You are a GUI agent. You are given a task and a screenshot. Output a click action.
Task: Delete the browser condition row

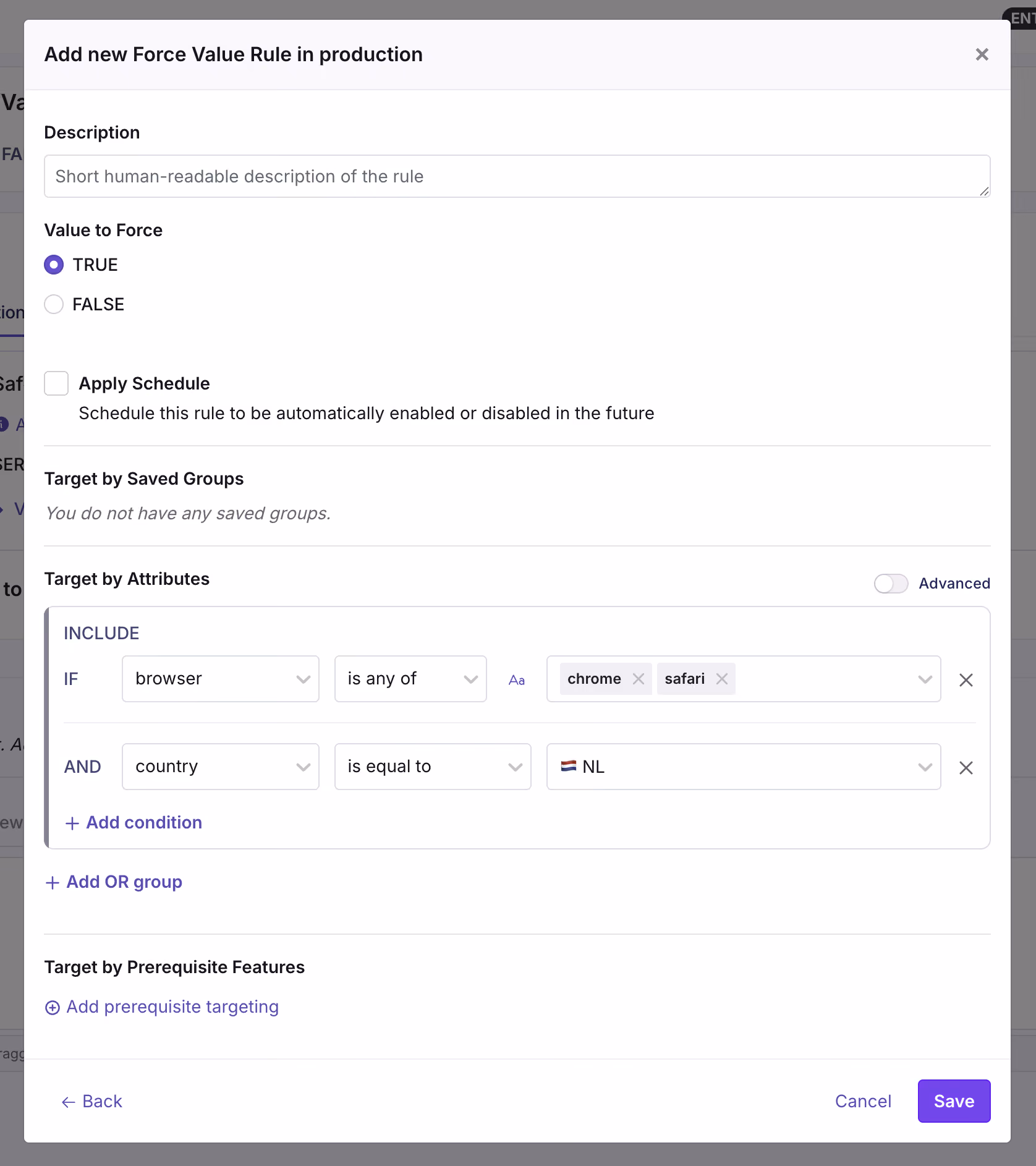[x=966, y=679]
